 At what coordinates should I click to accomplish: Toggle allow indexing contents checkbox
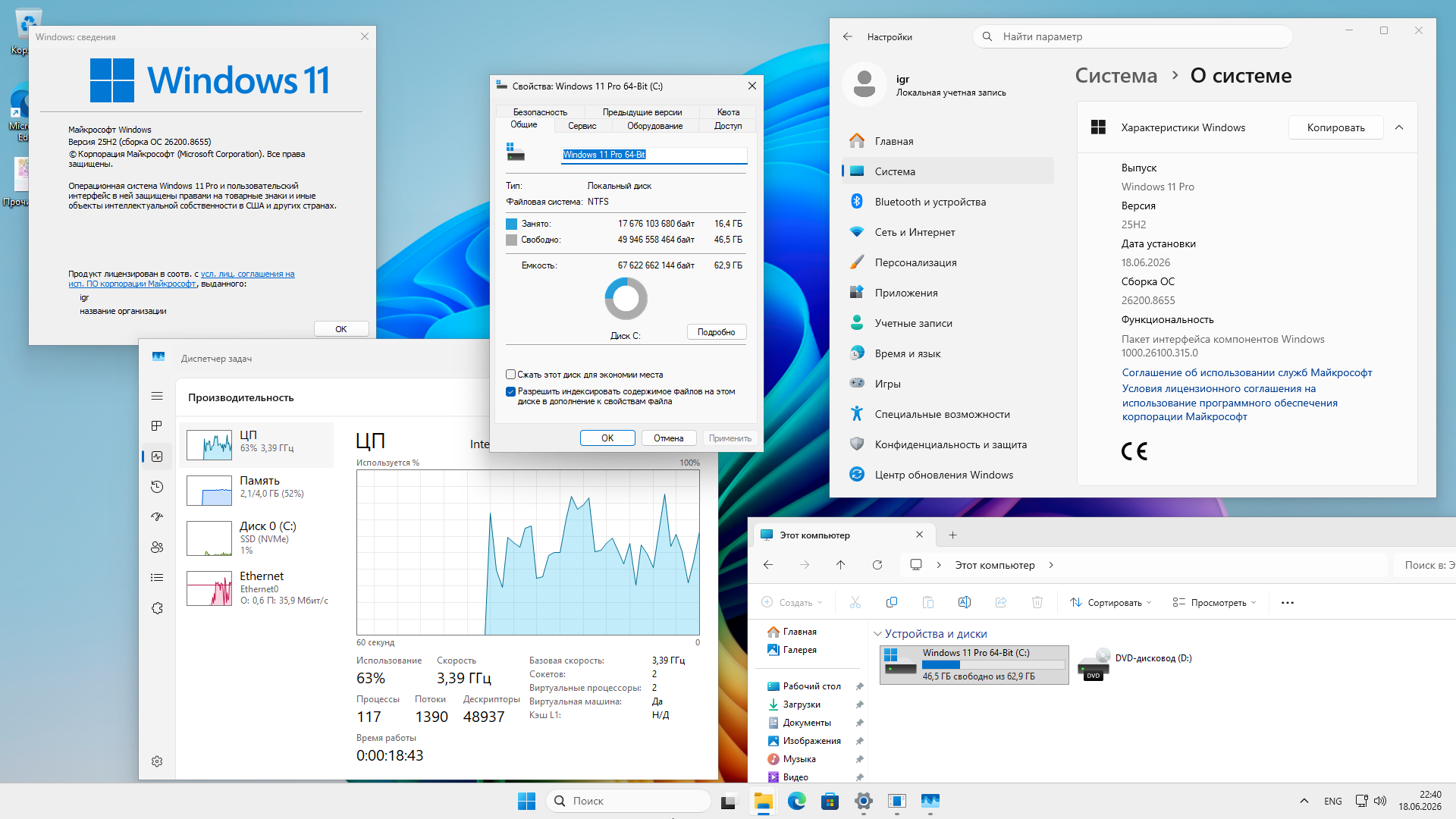tap(510, 391)
